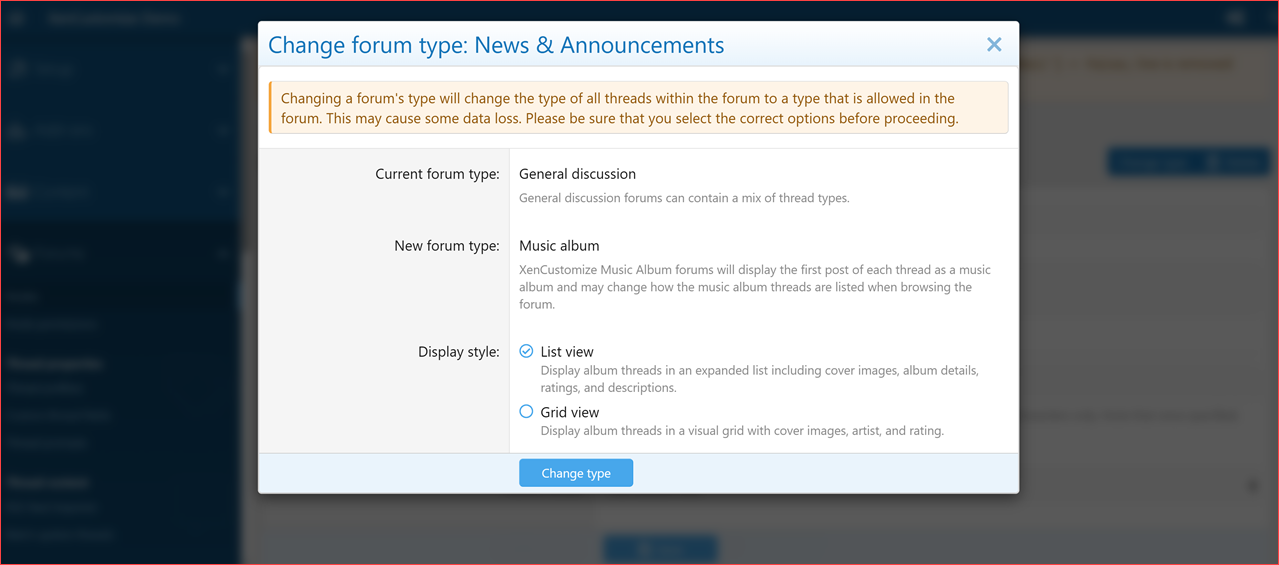The image size is (1279, 565).
Task: Select the Grid view radio option
Action: [x=527, y=412]
